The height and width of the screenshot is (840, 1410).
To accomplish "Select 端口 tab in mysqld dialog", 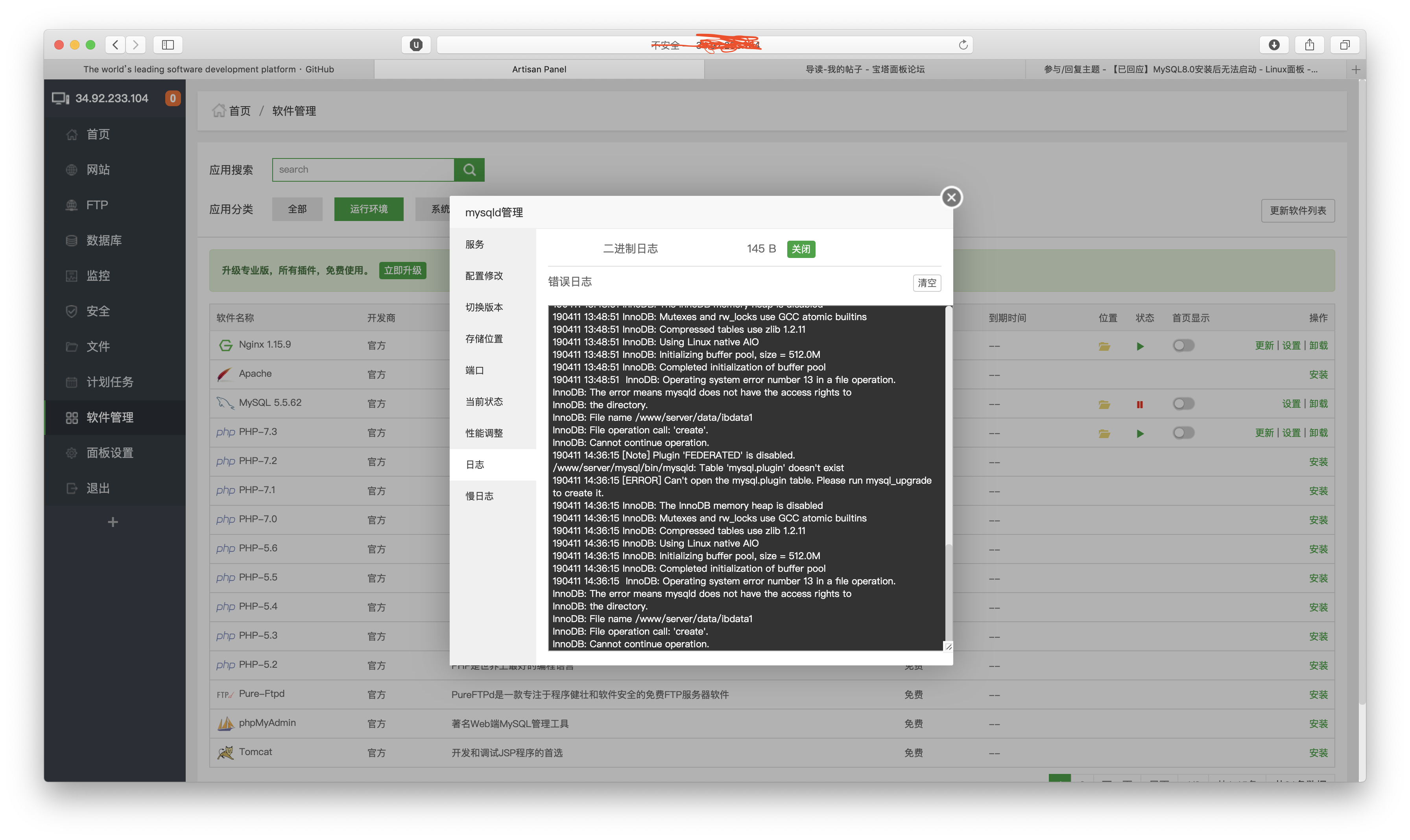I will point(493,370).
